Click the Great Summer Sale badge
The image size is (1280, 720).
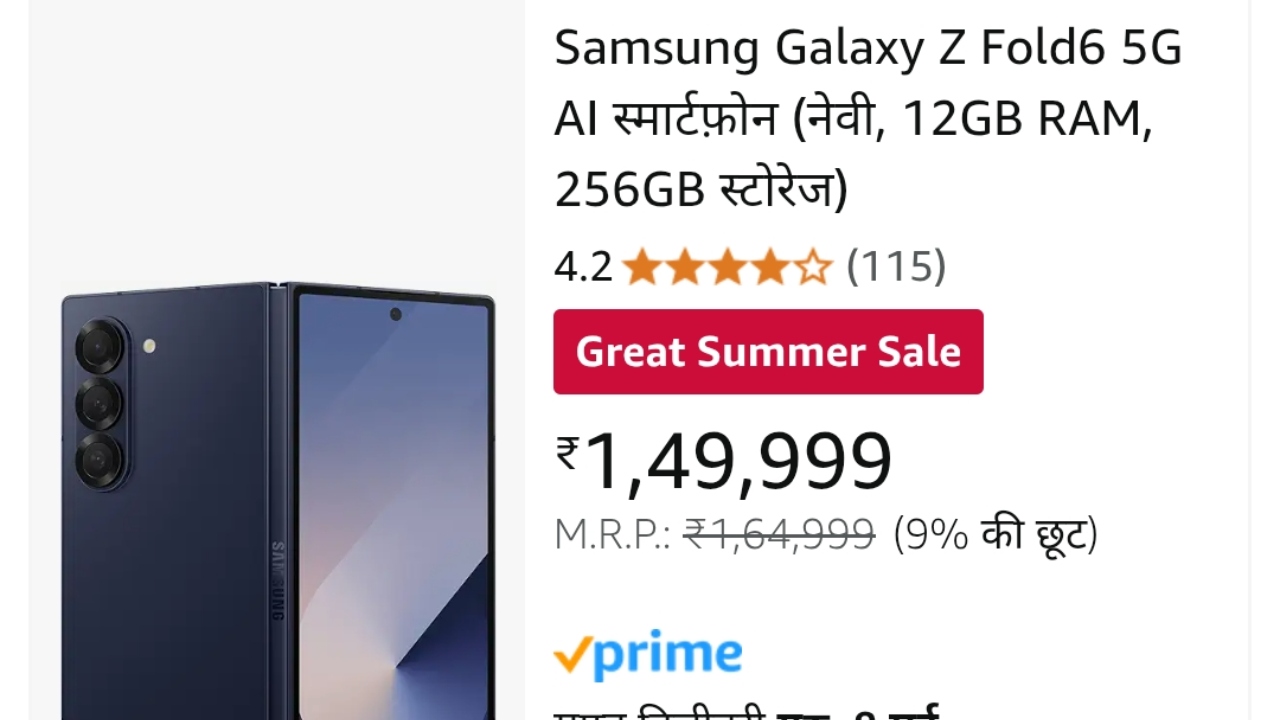tap(768, 352)
